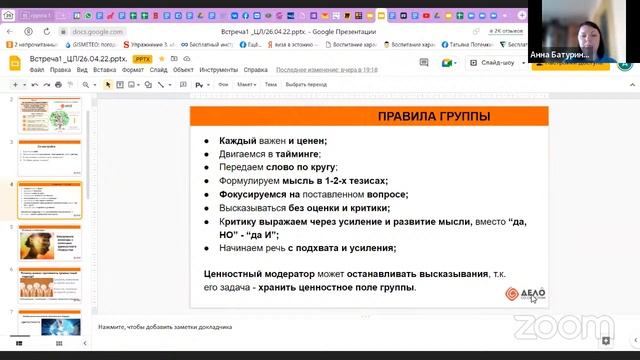Select slide 6 thumbnail
This screenshot has width=640, height=360.
[49, 285]
